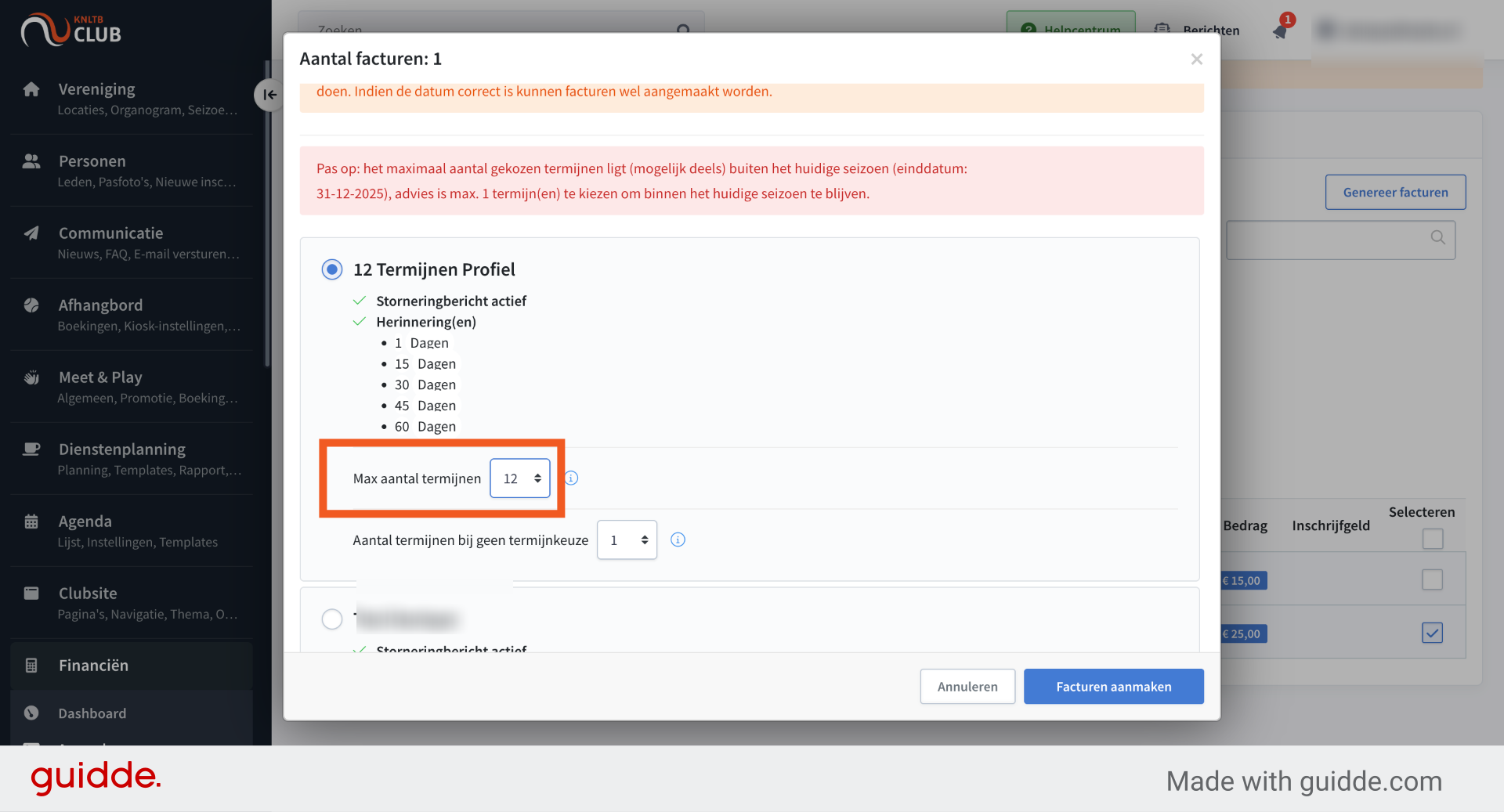This screenshot has width=1504, height=812.
Task: Click the search magnifier in invoice filter
Action: tap(1438, 237)
